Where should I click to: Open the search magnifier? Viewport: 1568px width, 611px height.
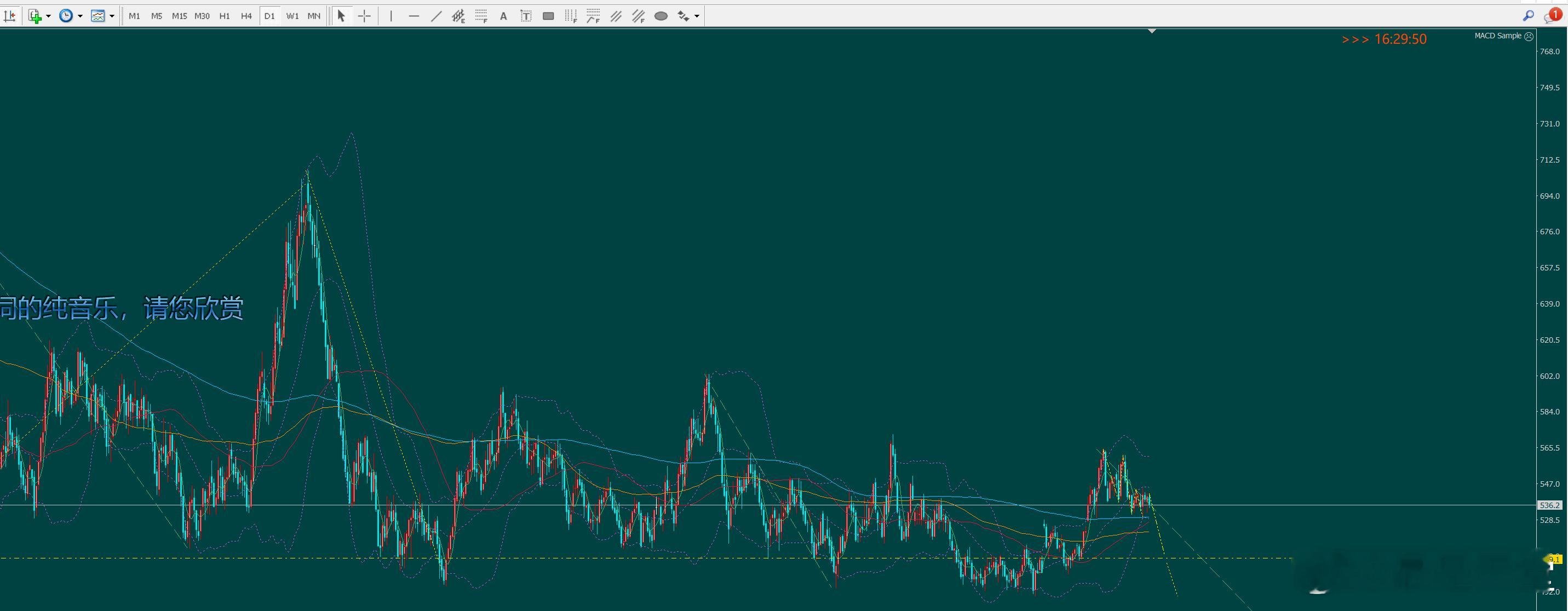pos(1528,16)
